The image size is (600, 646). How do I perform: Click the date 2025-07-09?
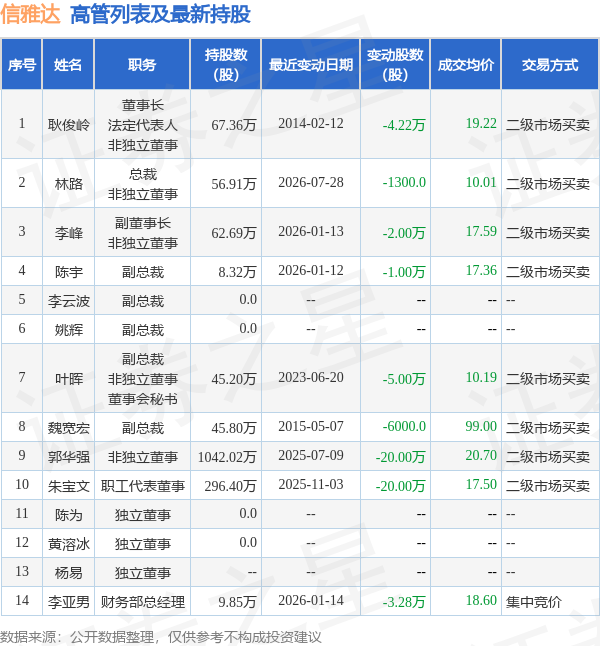[311, 455]
